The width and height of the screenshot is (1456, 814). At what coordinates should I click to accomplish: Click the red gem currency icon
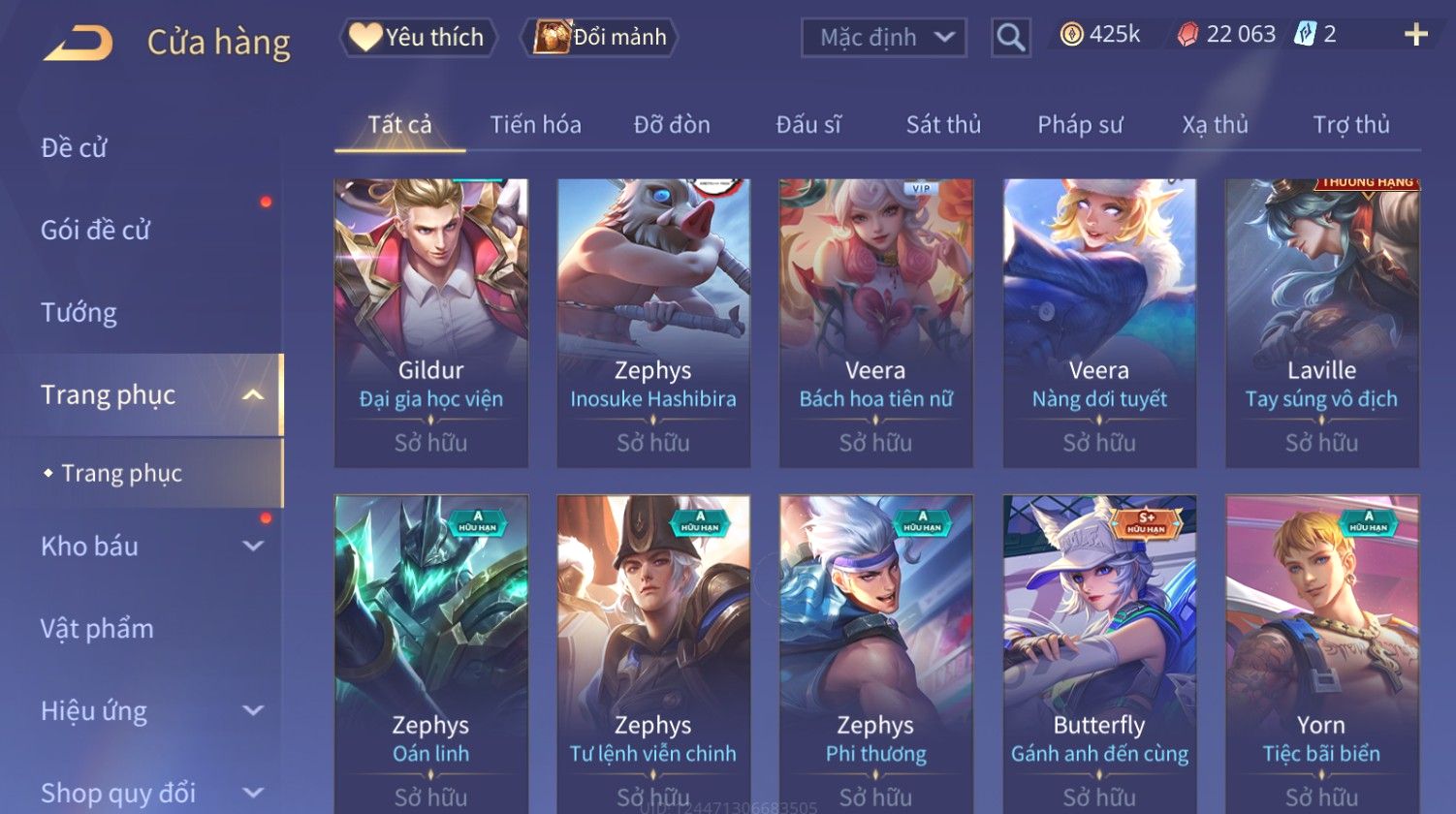pos(1187,35)
